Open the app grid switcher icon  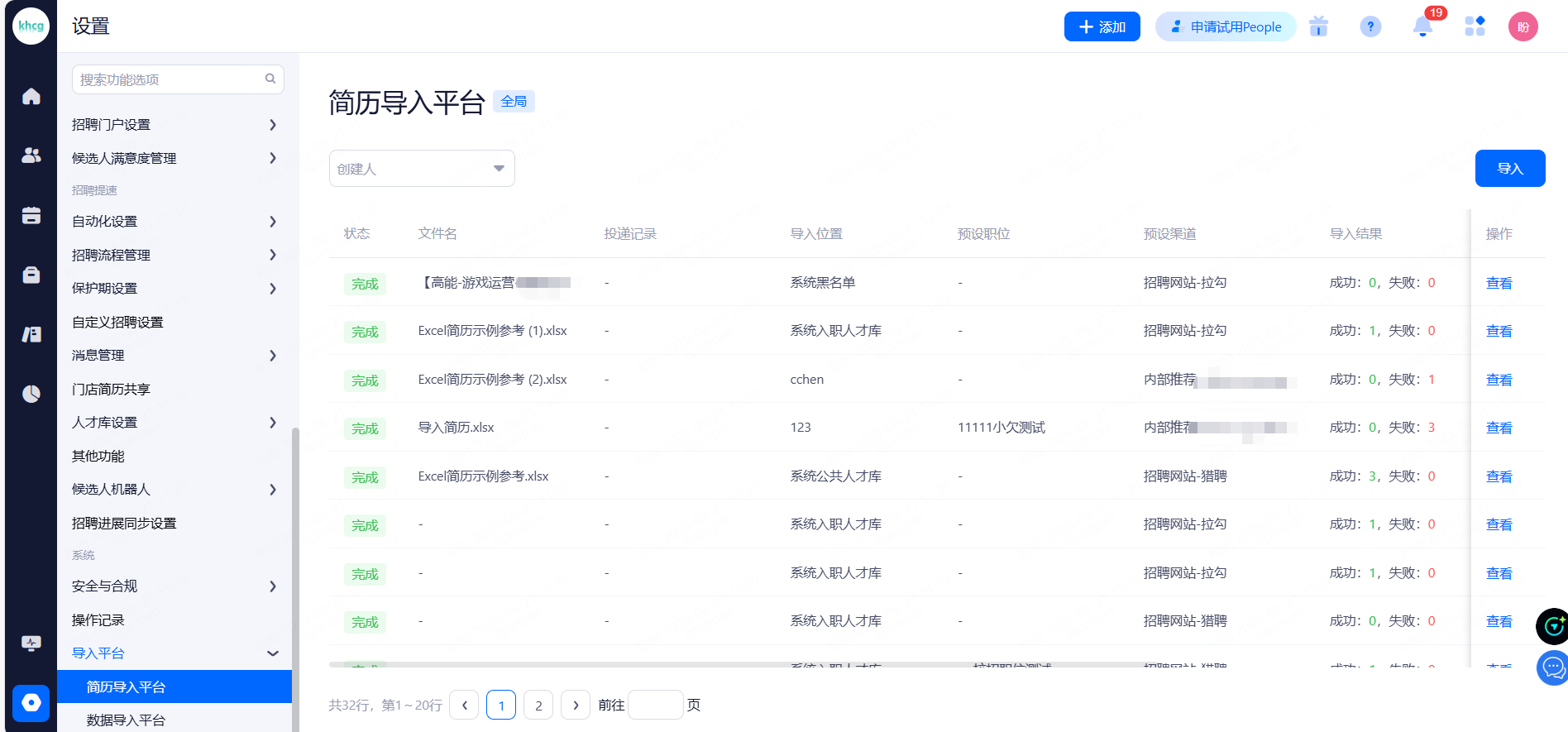point(1475,27)
